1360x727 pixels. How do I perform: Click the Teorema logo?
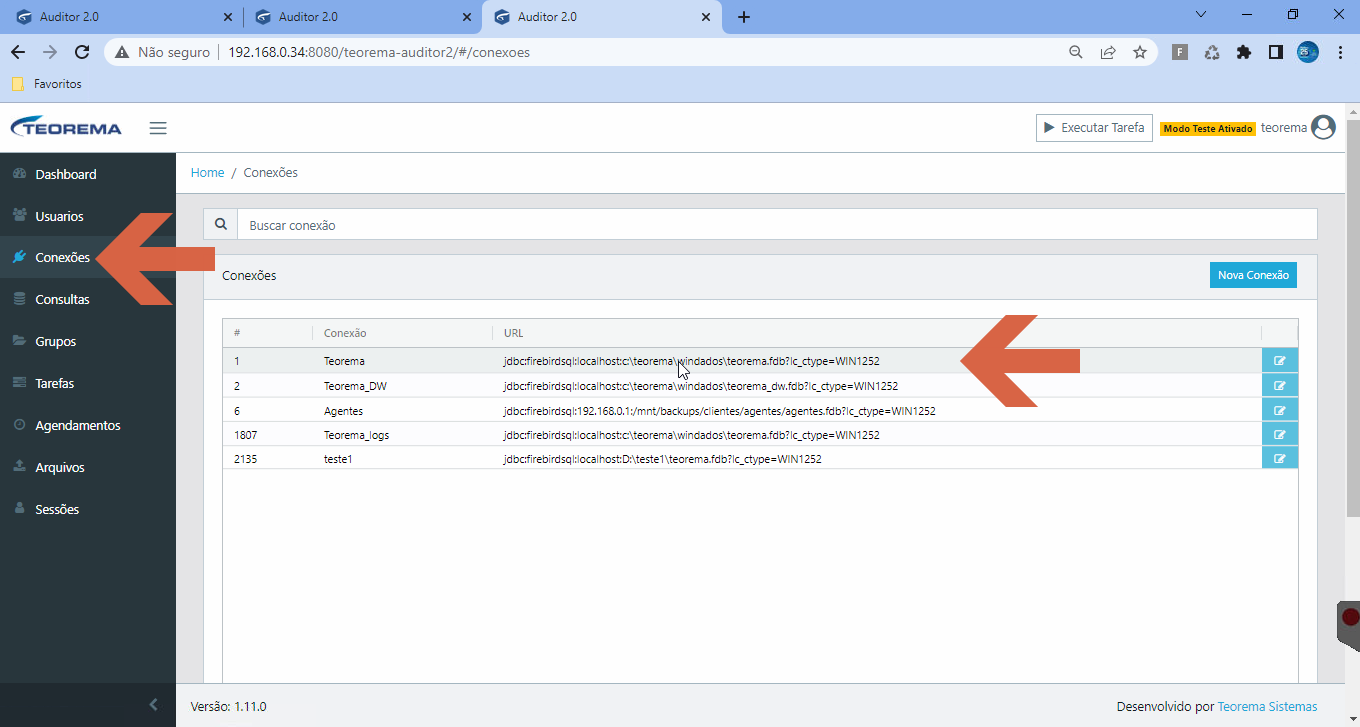point(66,128)
